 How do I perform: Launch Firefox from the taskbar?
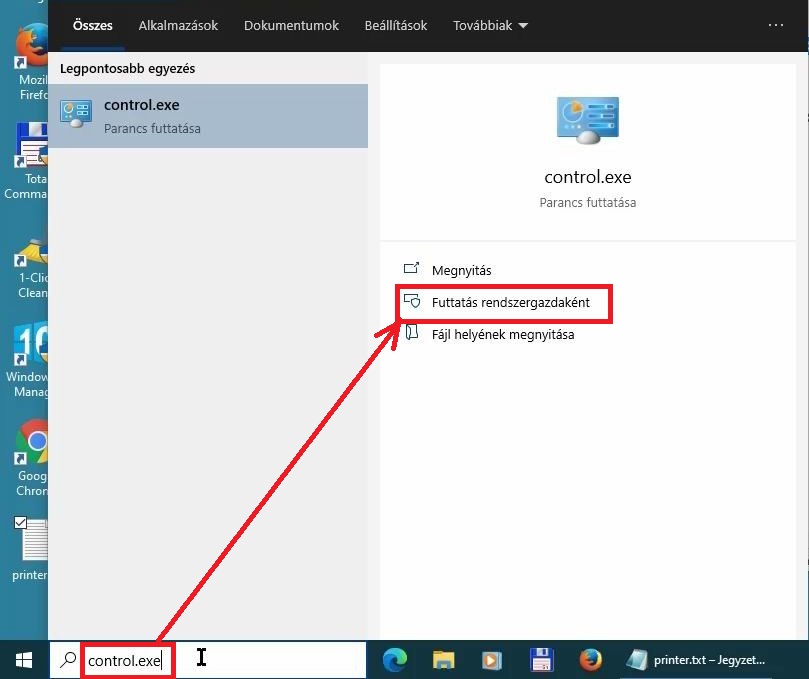click(x=590, y=660)
